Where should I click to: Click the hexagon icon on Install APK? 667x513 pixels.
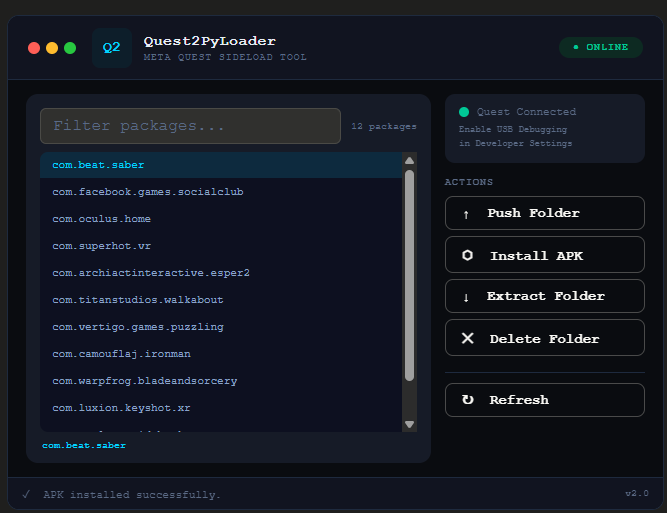coord(467,255)
